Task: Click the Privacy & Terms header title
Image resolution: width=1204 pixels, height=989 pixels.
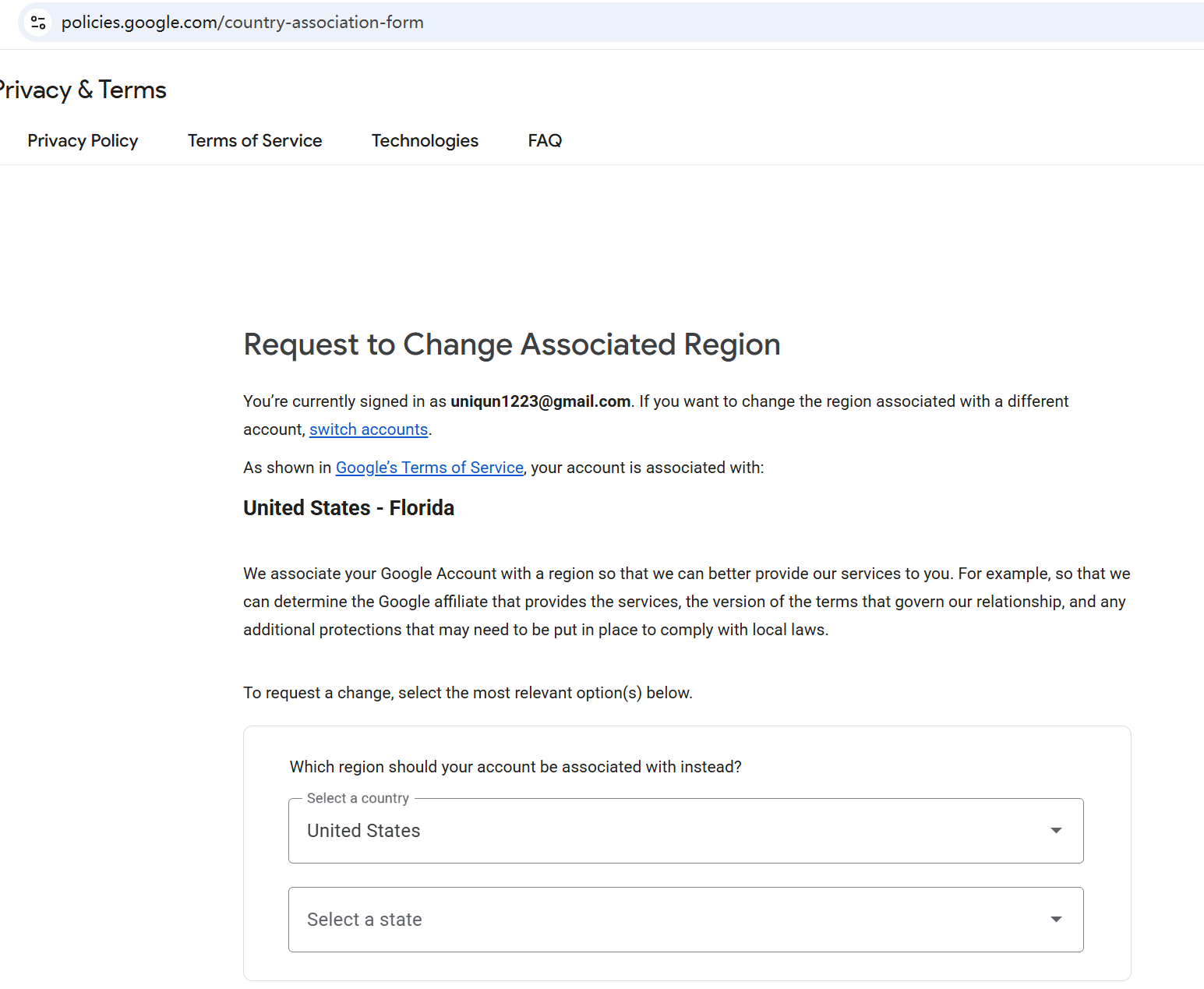Action: (x=82, y=90)
